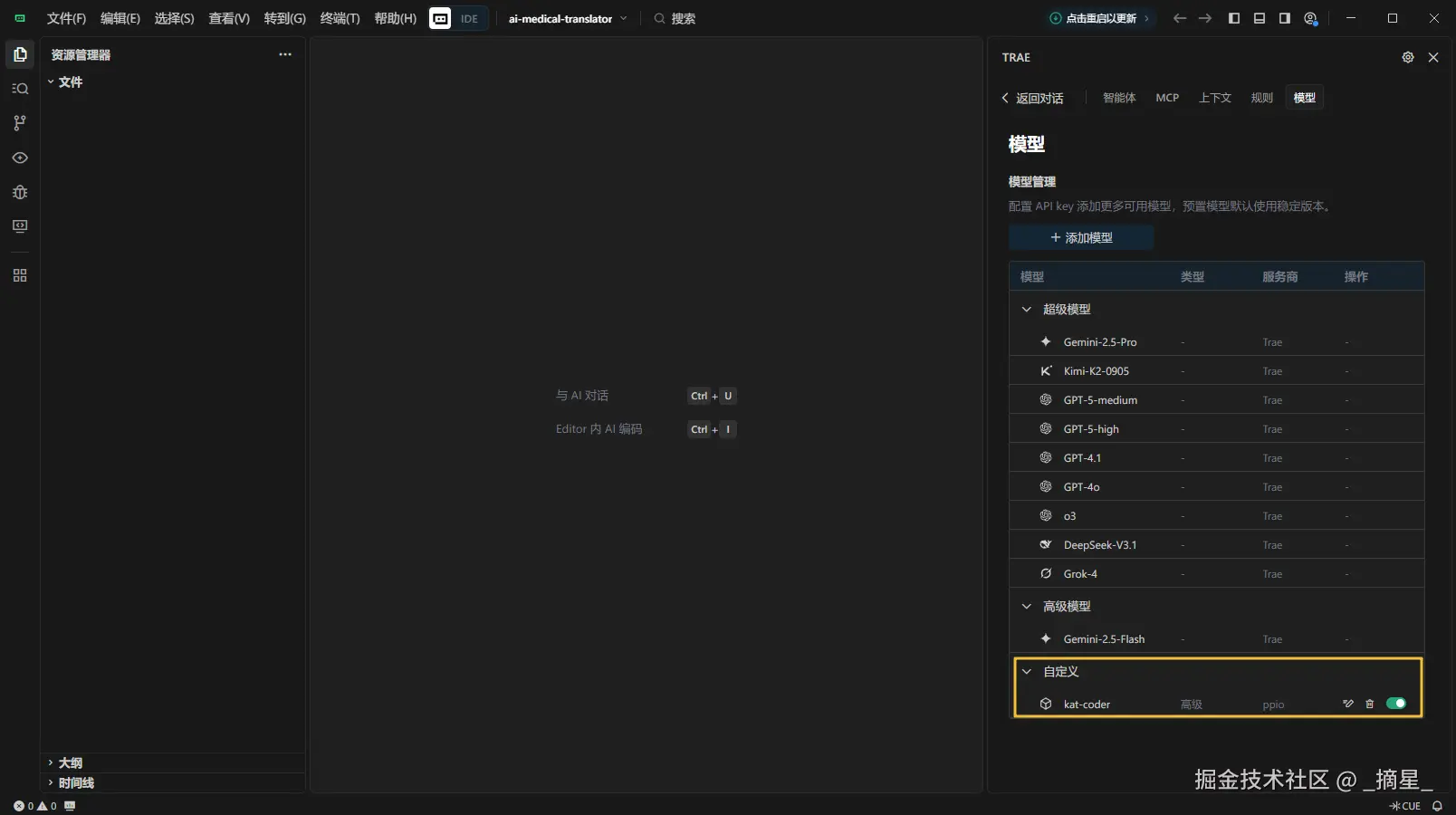
Task: Select the GPT-5-medium model row
Action: (1217, 399)
